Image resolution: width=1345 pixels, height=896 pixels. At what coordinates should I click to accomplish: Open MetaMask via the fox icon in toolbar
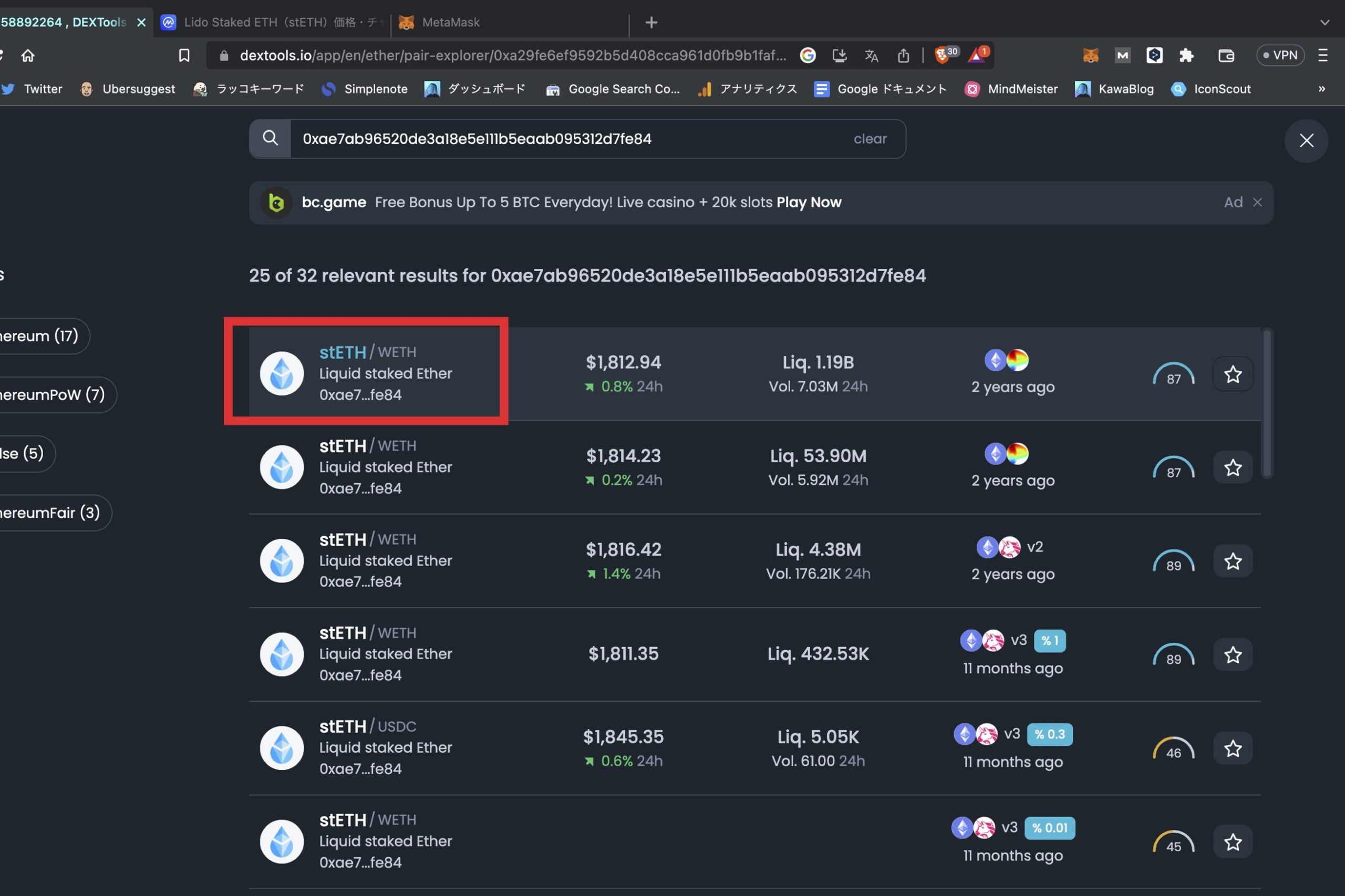coord(1090,55)
